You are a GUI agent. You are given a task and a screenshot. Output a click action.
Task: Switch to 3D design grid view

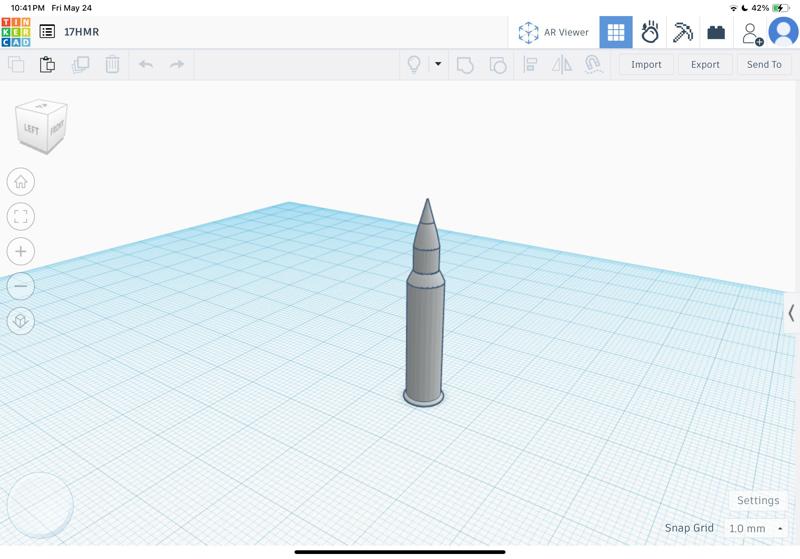[x=616, y=32]
